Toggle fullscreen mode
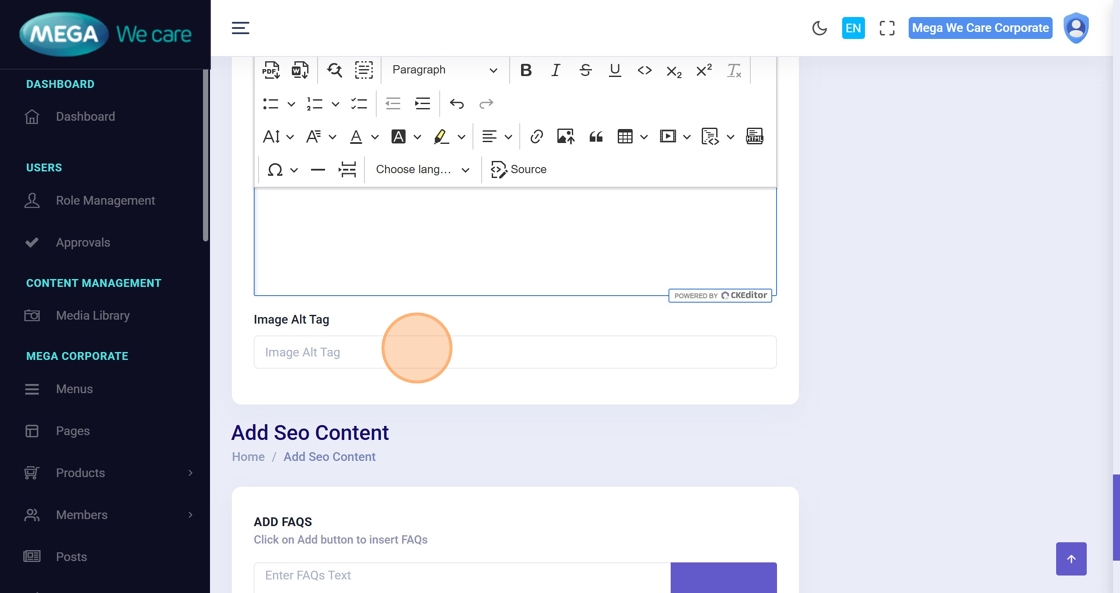Screen dimensions: 1120x593 [887, 28]
